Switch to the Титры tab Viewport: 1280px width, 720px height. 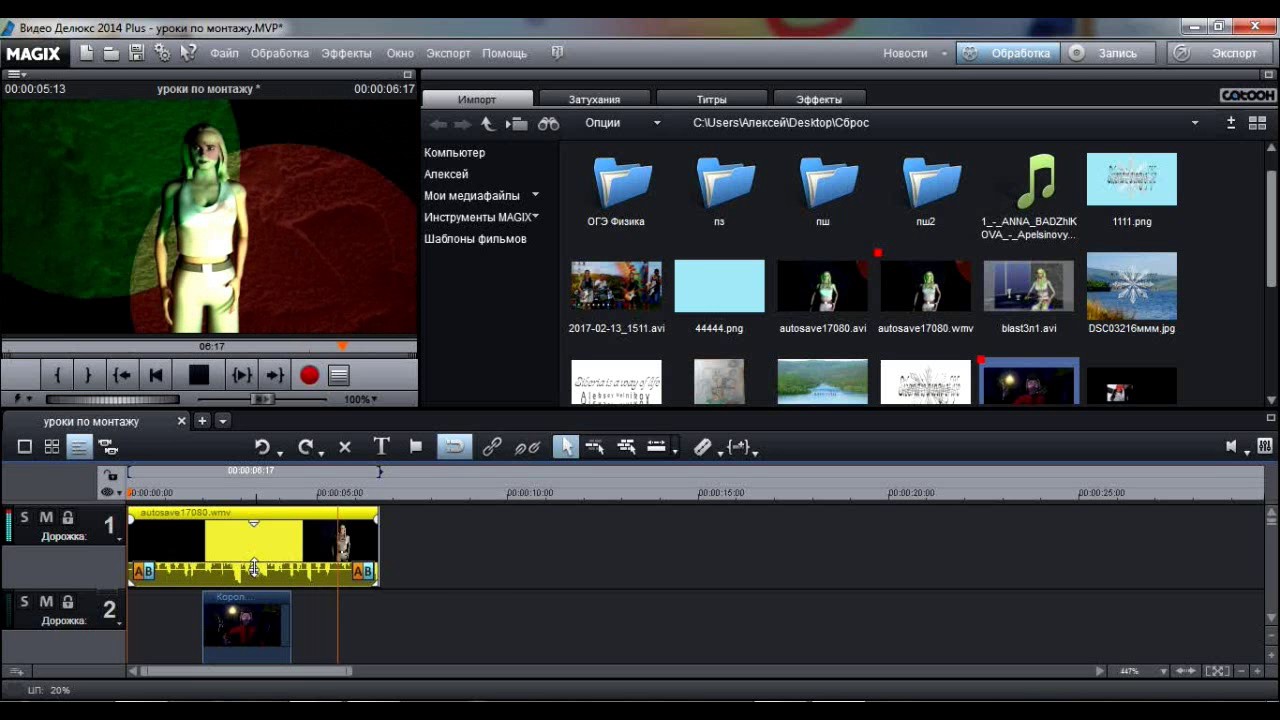click(711, 99)
